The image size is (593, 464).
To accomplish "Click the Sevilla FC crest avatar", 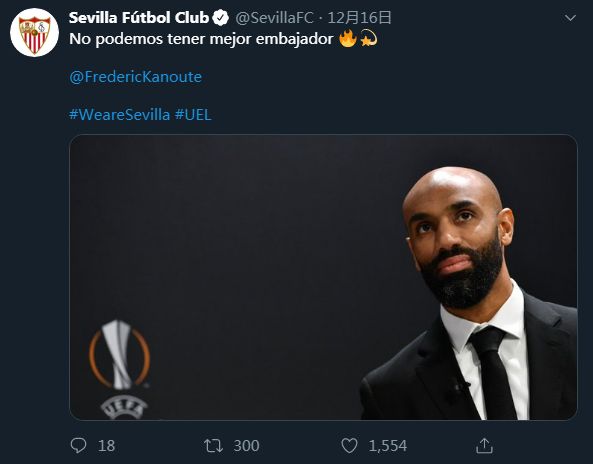I will [34, 33].
